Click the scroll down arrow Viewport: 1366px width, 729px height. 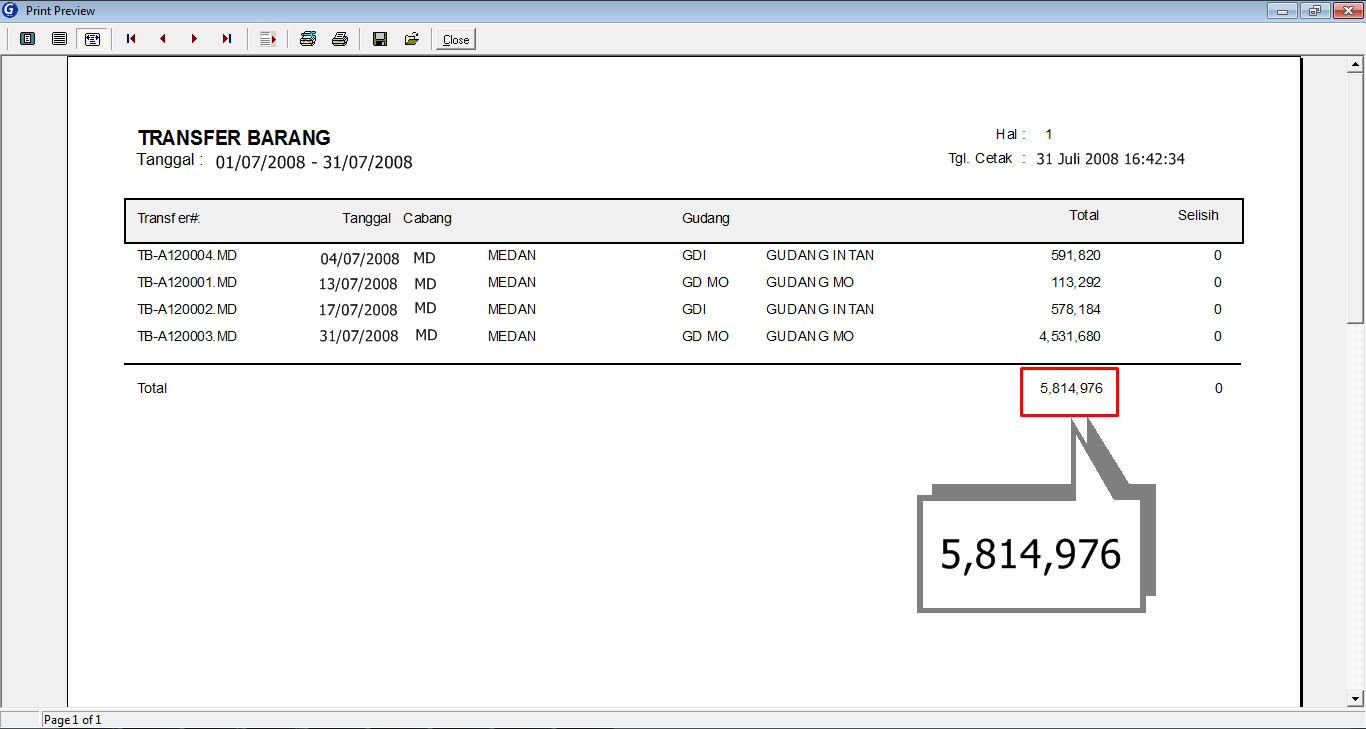[1356, 698]
